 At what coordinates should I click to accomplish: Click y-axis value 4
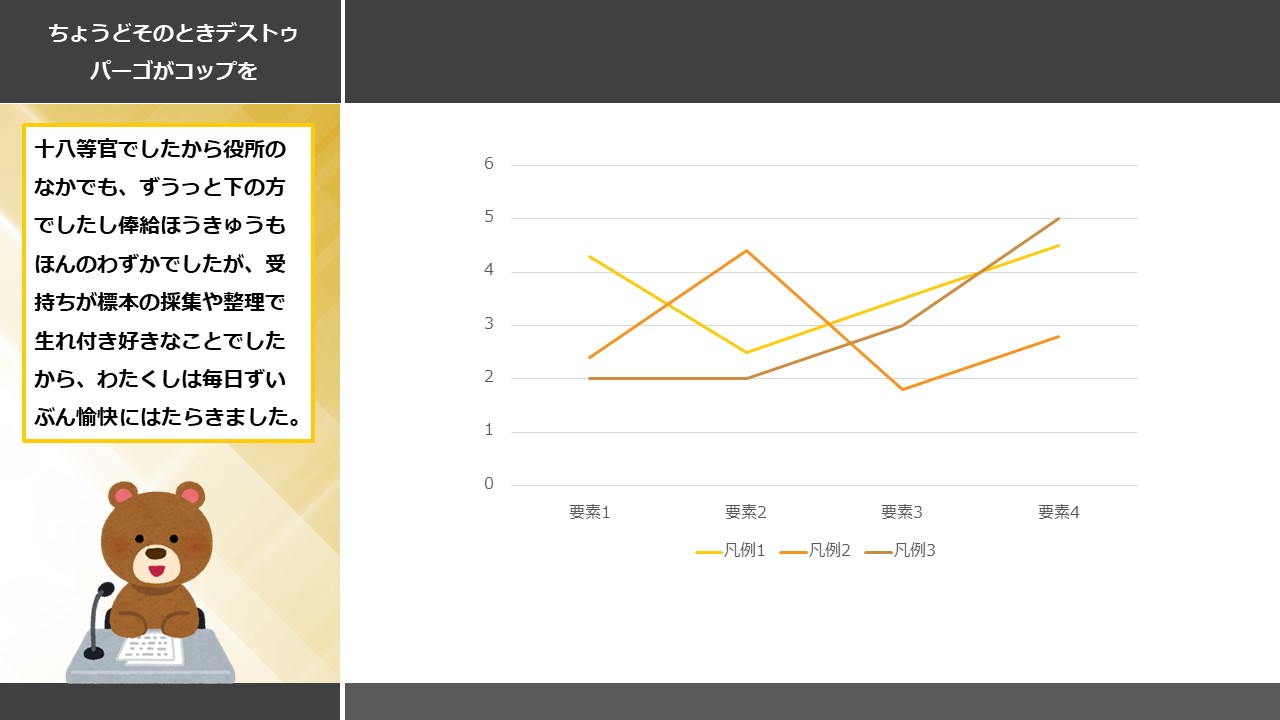point(489,271)
